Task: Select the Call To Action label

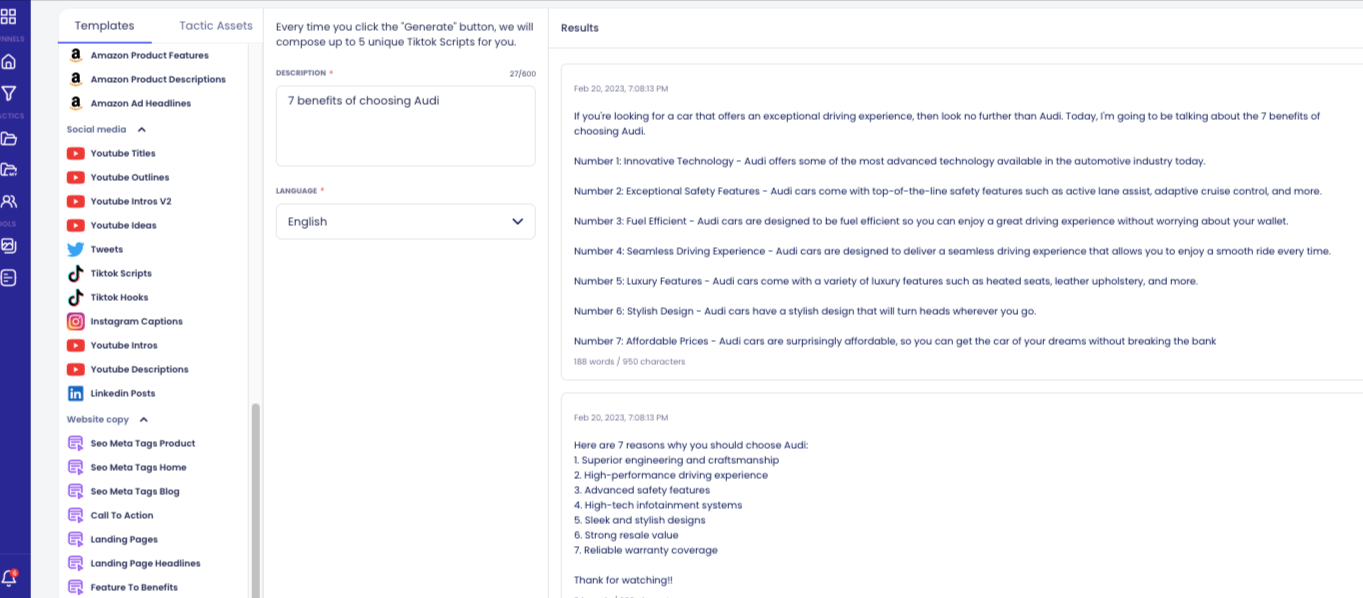Action: pyautogui.click(x=122, y=515)
